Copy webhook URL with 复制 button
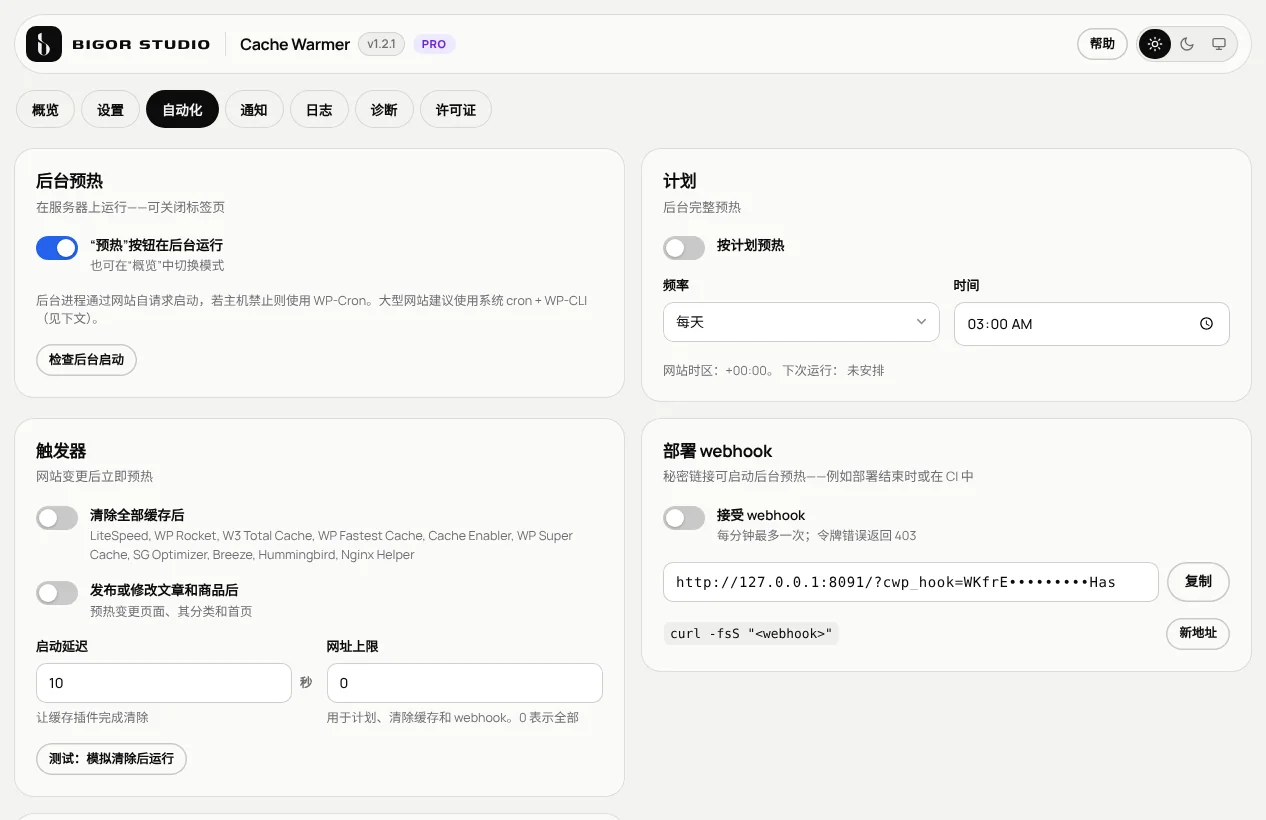 click(1198, 582)
